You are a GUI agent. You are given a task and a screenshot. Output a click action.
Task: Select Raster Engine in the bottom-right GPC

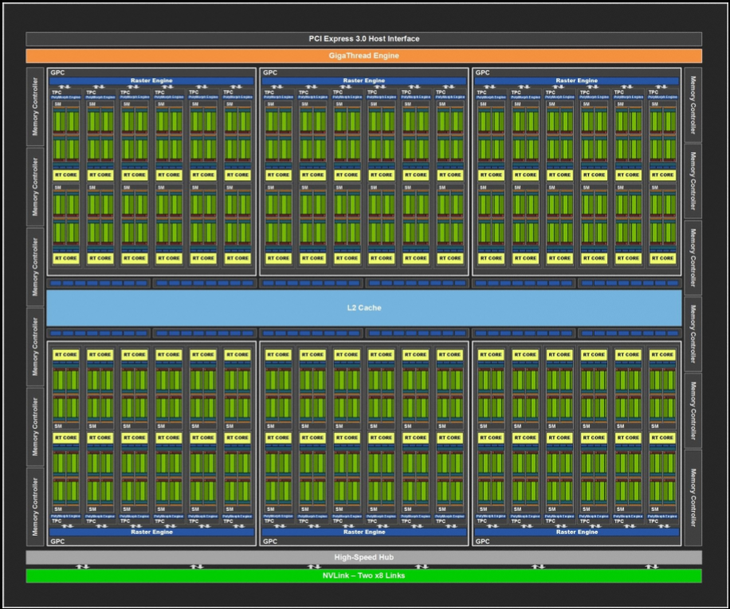tap(576, 532)
